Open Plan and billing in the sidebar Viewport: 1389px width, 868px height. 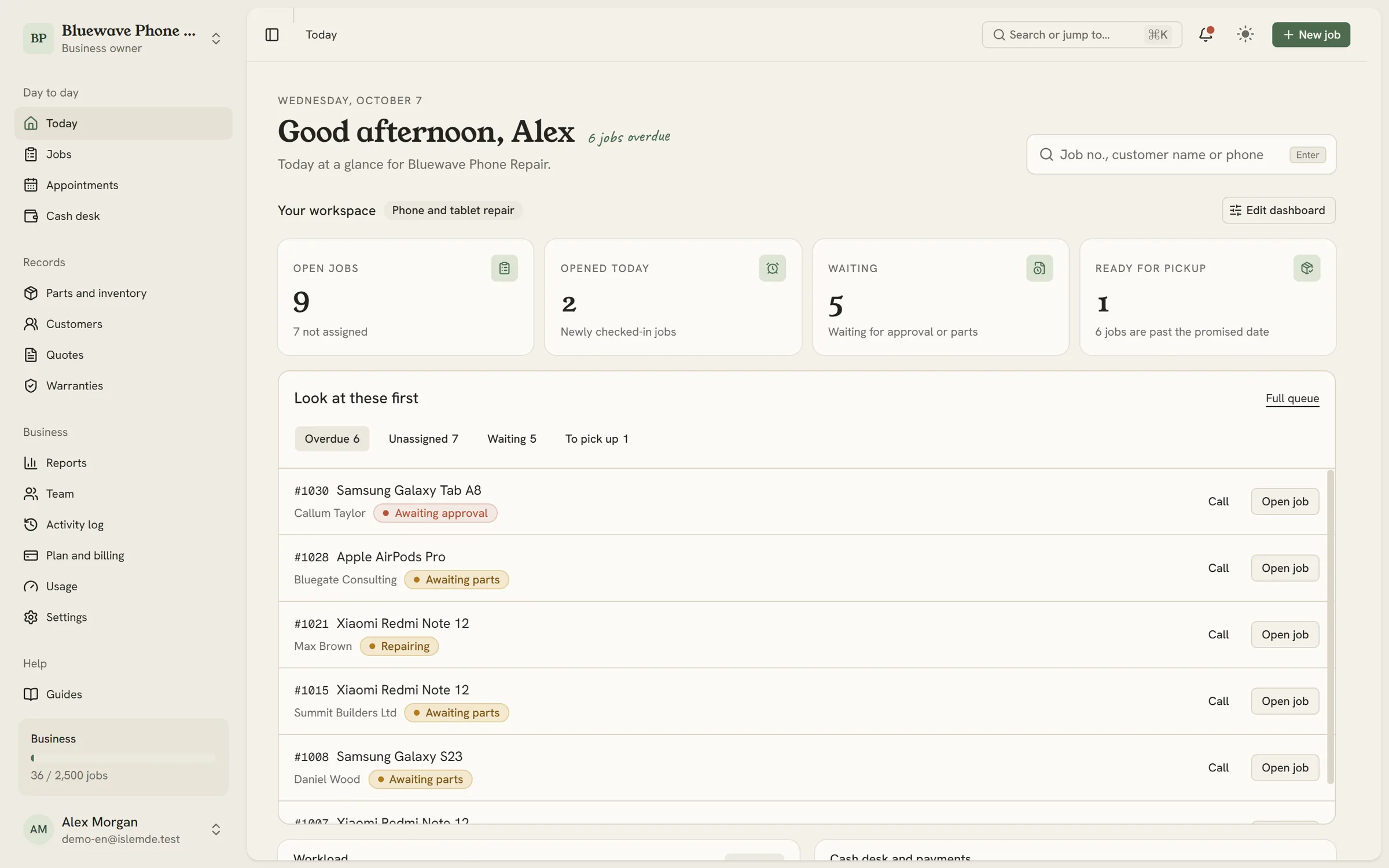[x=123, y=556]
